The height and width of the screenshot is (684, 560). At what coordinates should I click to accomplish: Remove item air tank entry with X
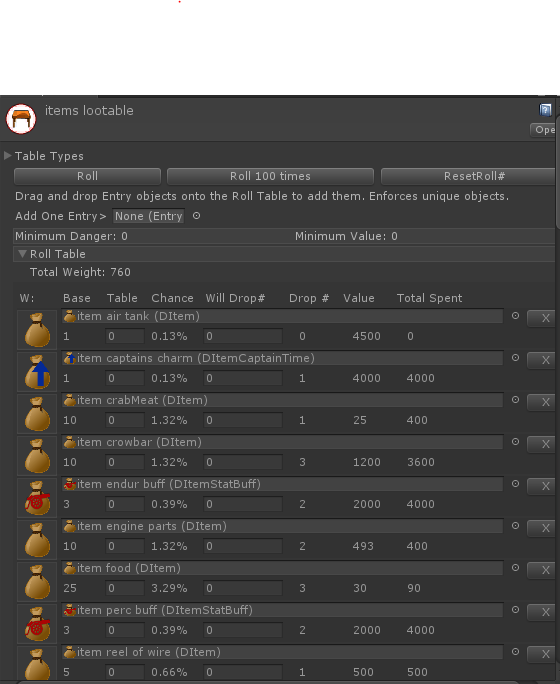pyautogui.click(x=543, y=318)
